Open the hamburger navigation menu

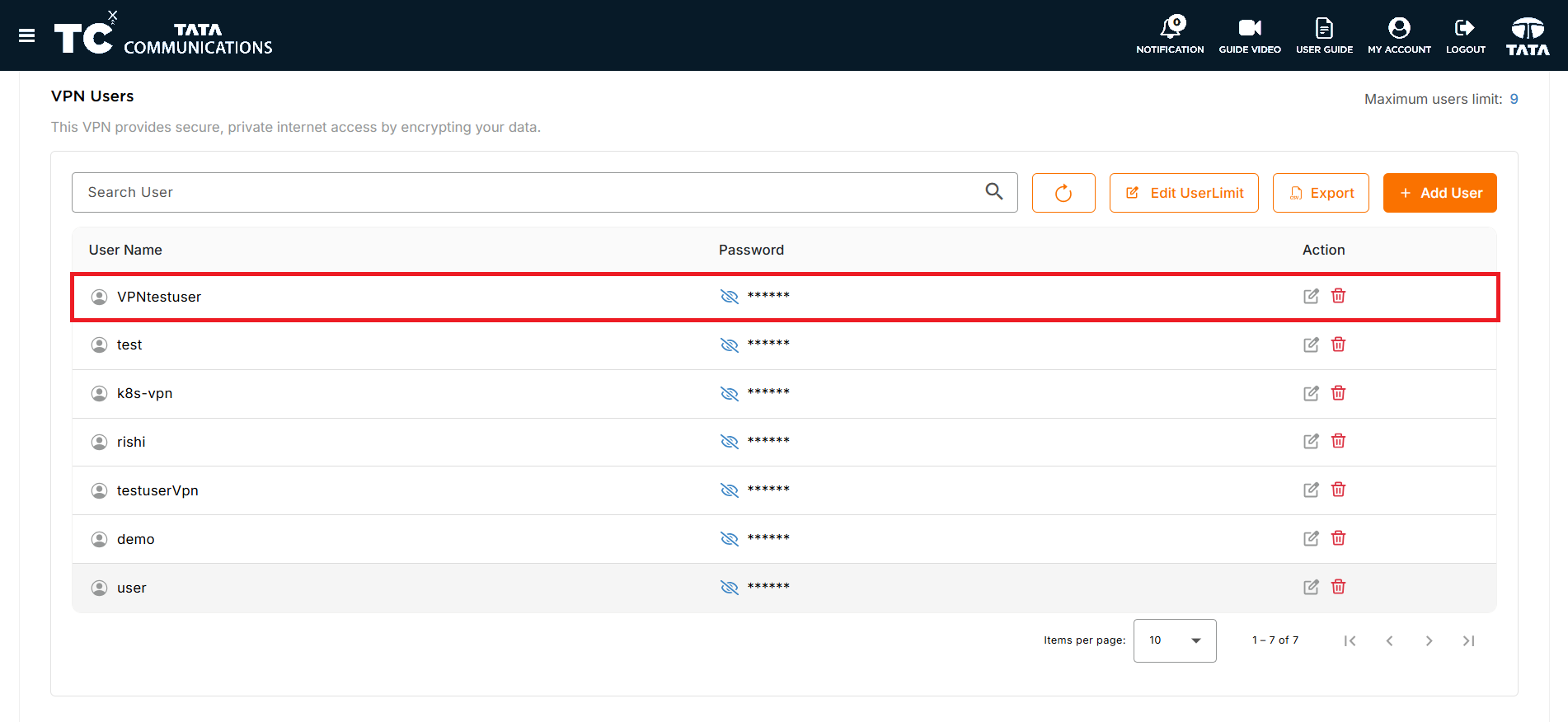(x=26, y=35)
